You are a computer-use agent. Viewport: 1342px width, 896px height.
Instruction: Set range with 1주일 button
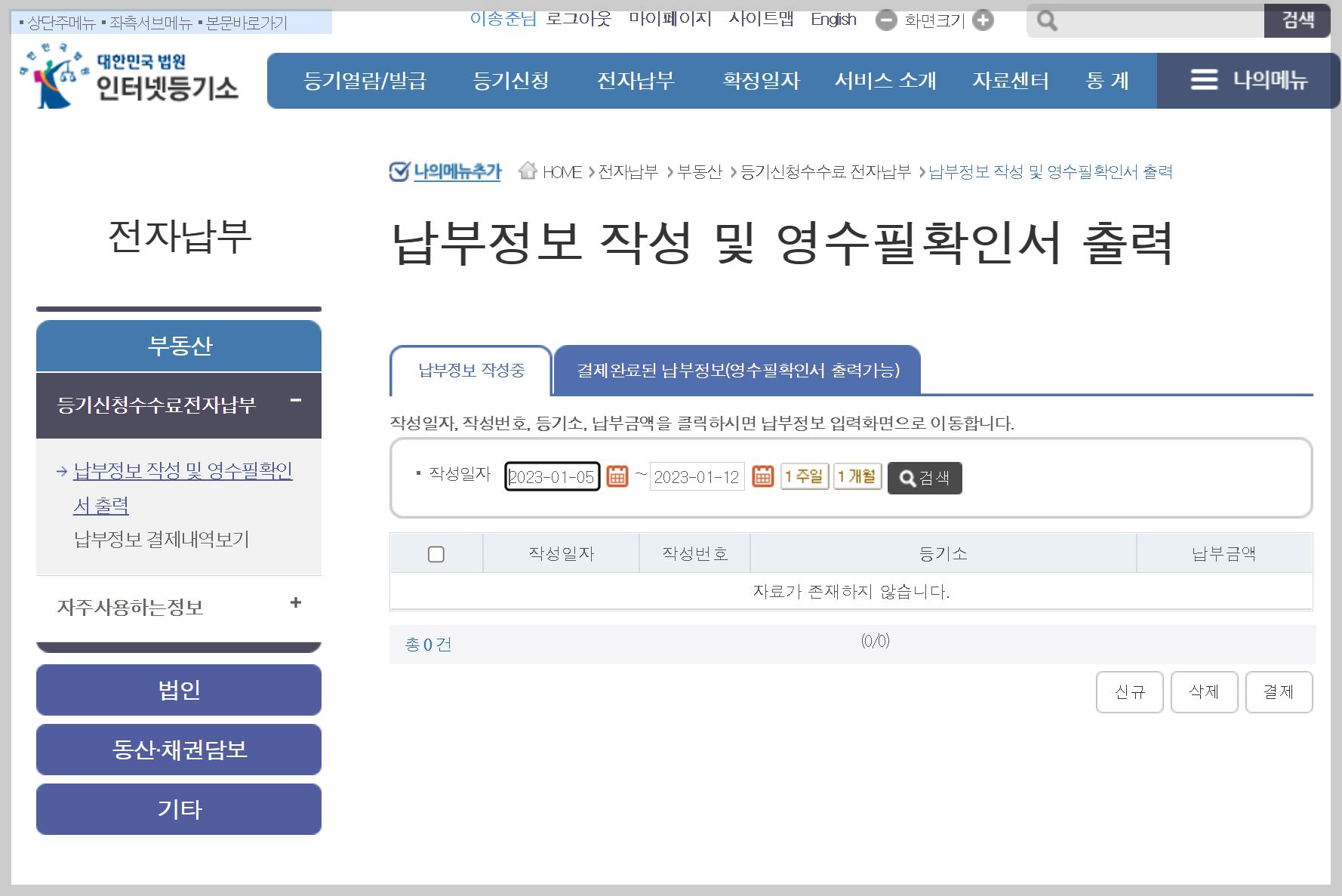point(805,476)
